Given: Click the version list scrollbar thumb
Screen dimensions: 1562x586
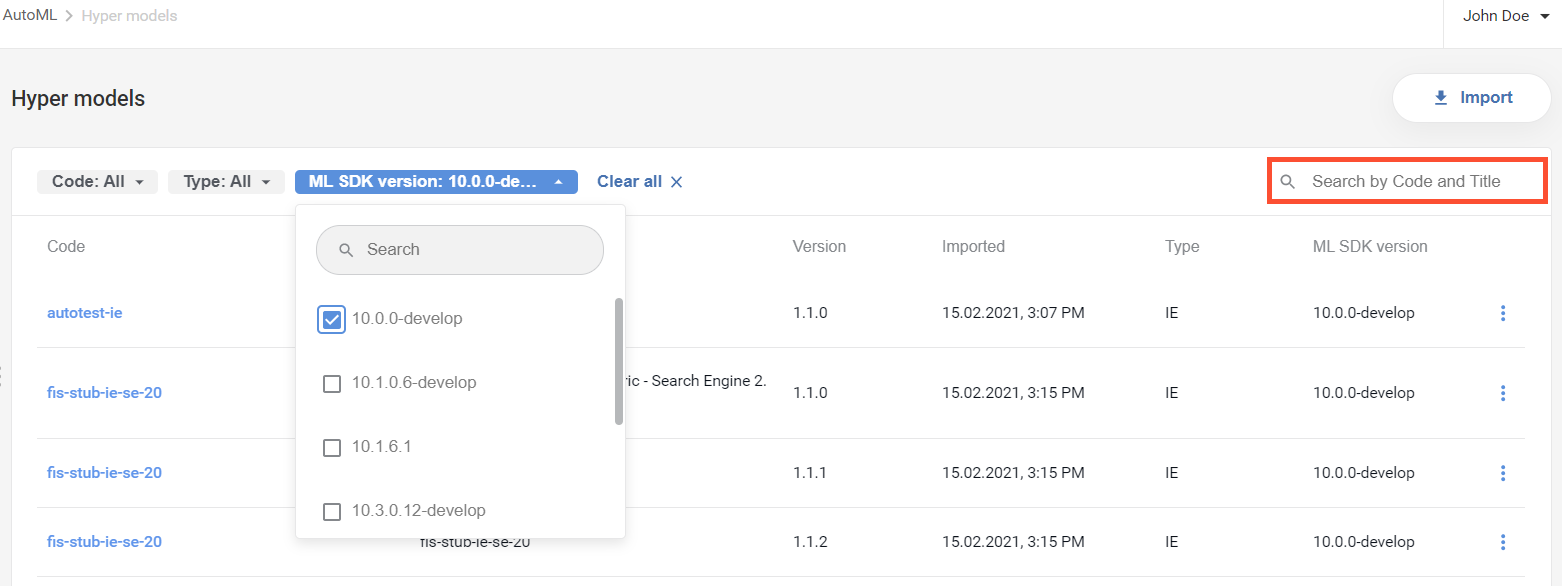Looking at the screenshot, I should [x=618, y=361].
